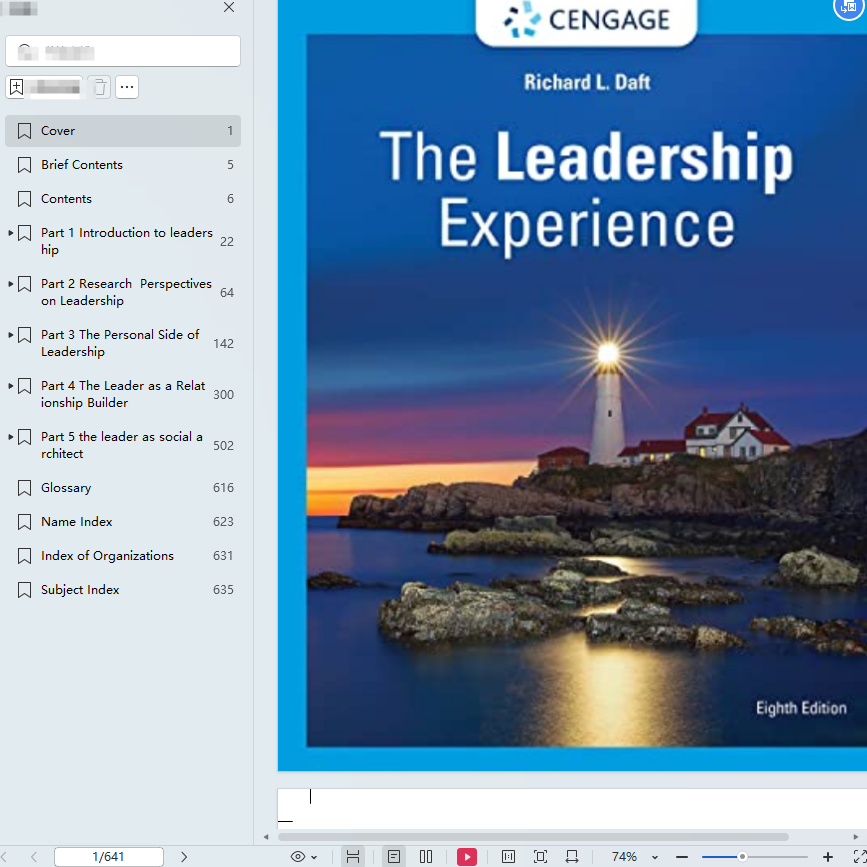
Task: Click the bookmark search field
Action: coord(123,51)
